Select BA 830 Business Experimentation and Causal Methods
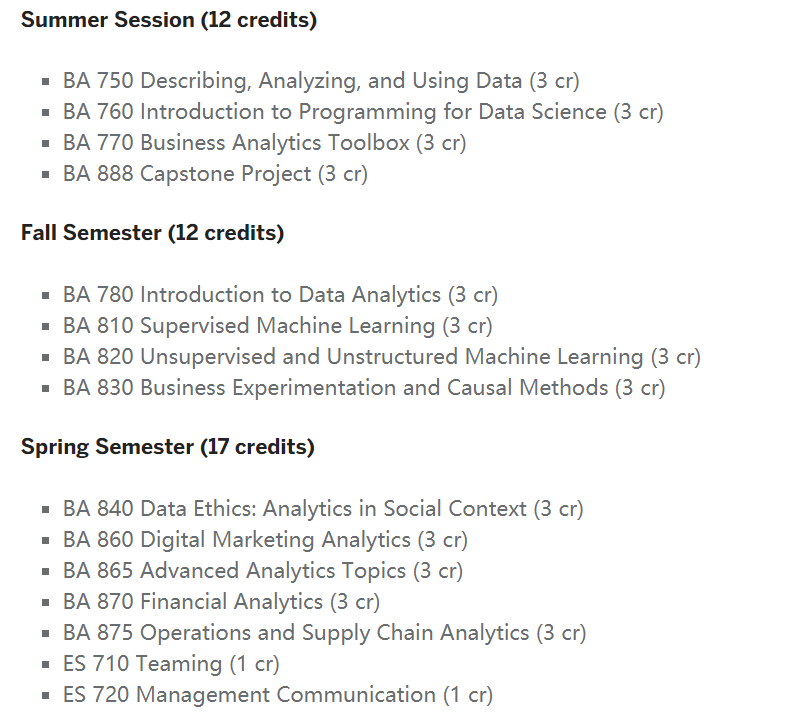This screenshot has height=726, width=810. [x=363, y=388]
